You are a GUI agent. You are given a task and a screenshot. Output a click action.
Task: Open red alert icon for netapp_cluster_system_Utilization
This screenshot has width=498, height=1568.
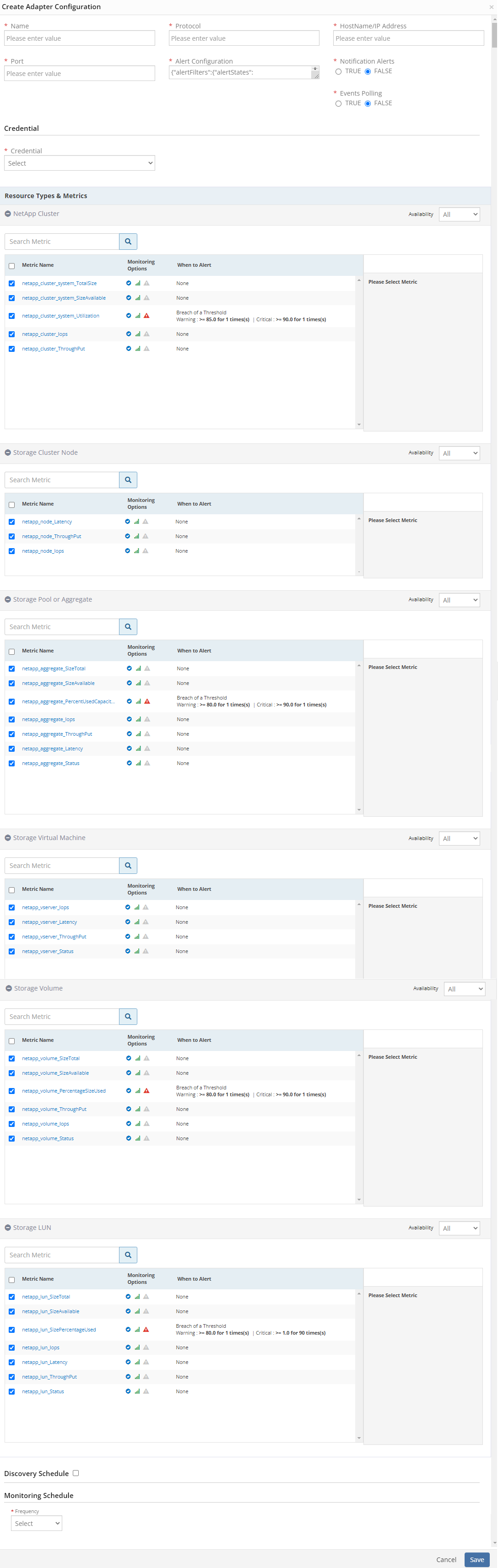click(x=147, y=316)
